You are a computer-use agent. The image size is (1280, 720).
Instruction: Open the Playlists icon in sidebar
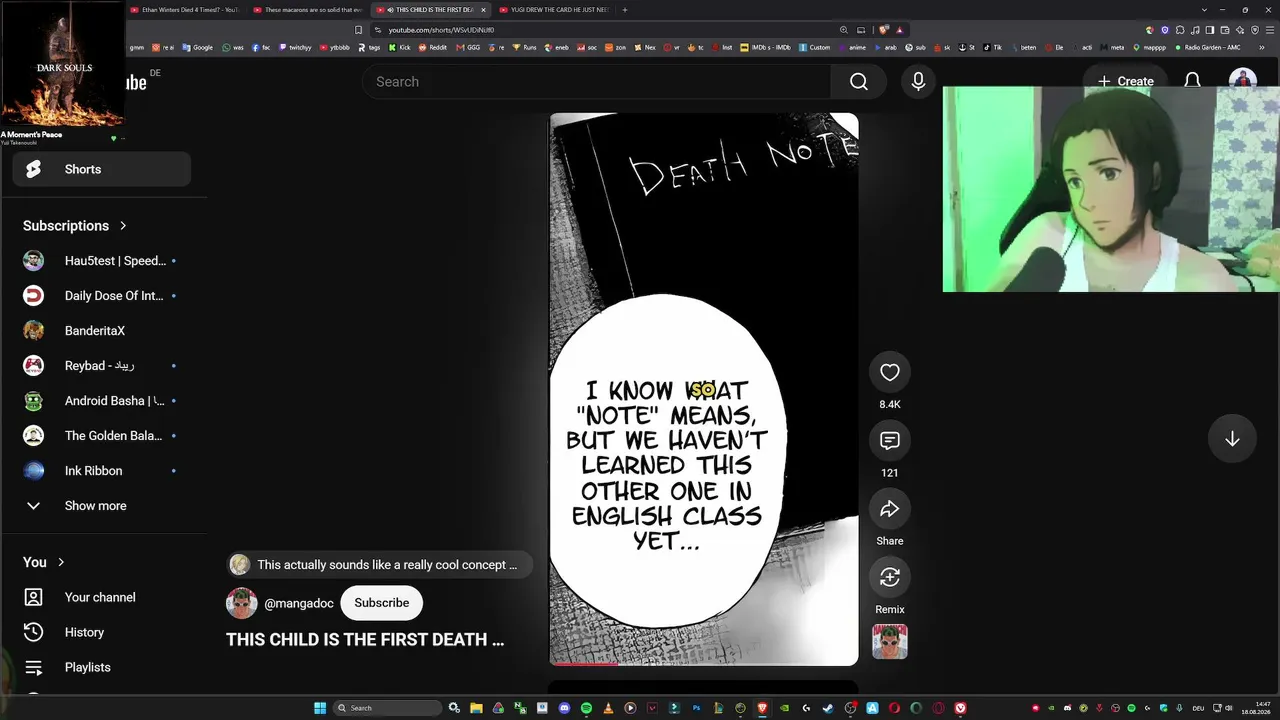click(x=33, y=667)
